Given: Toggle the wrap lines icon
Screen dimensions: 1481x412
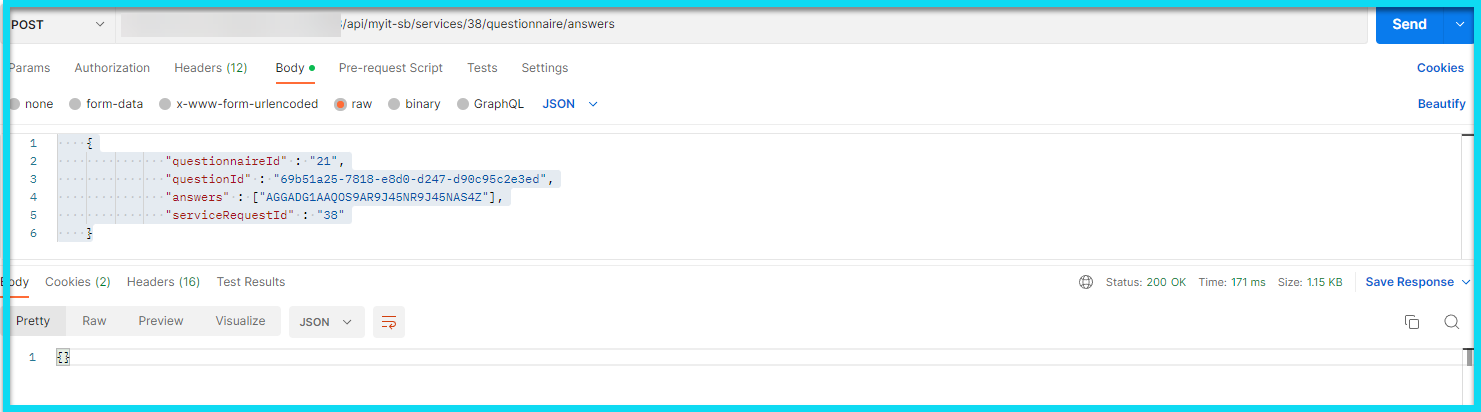Looking at the screenshot, I should 389,322.
